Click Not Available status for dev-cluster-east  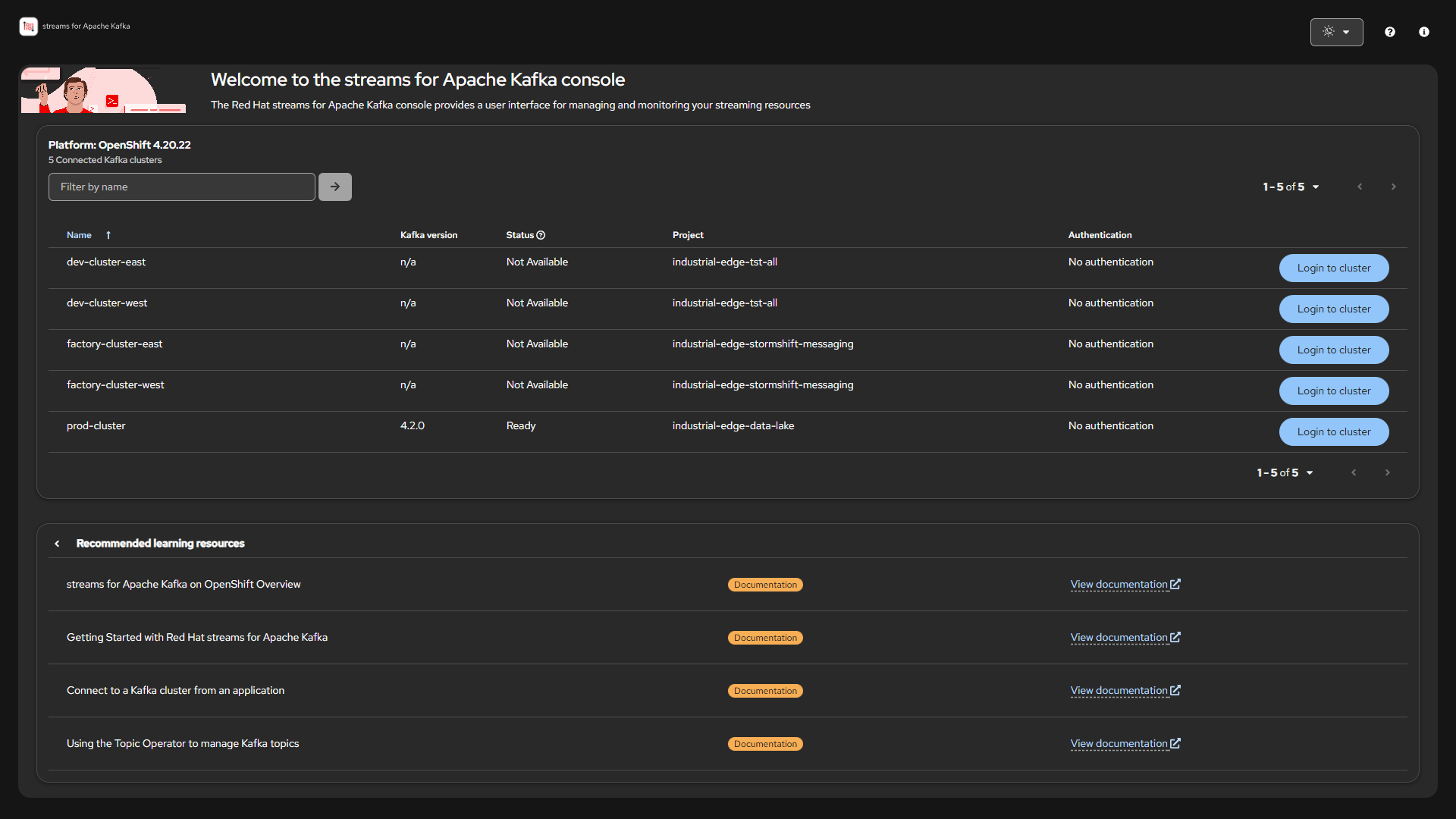click(x=537, y=262)
